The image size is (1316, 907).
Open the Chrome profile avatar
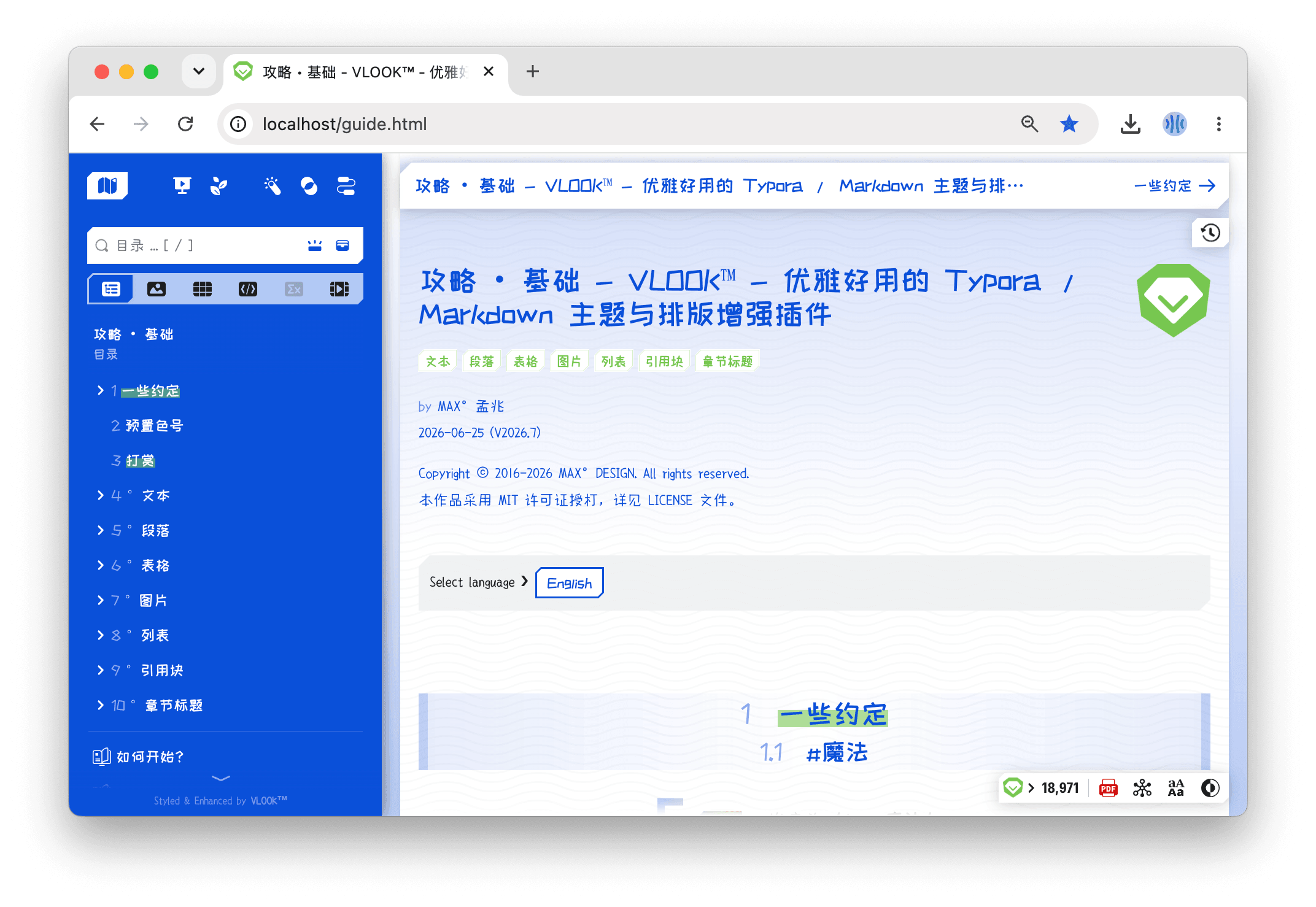click(1174, 124)
